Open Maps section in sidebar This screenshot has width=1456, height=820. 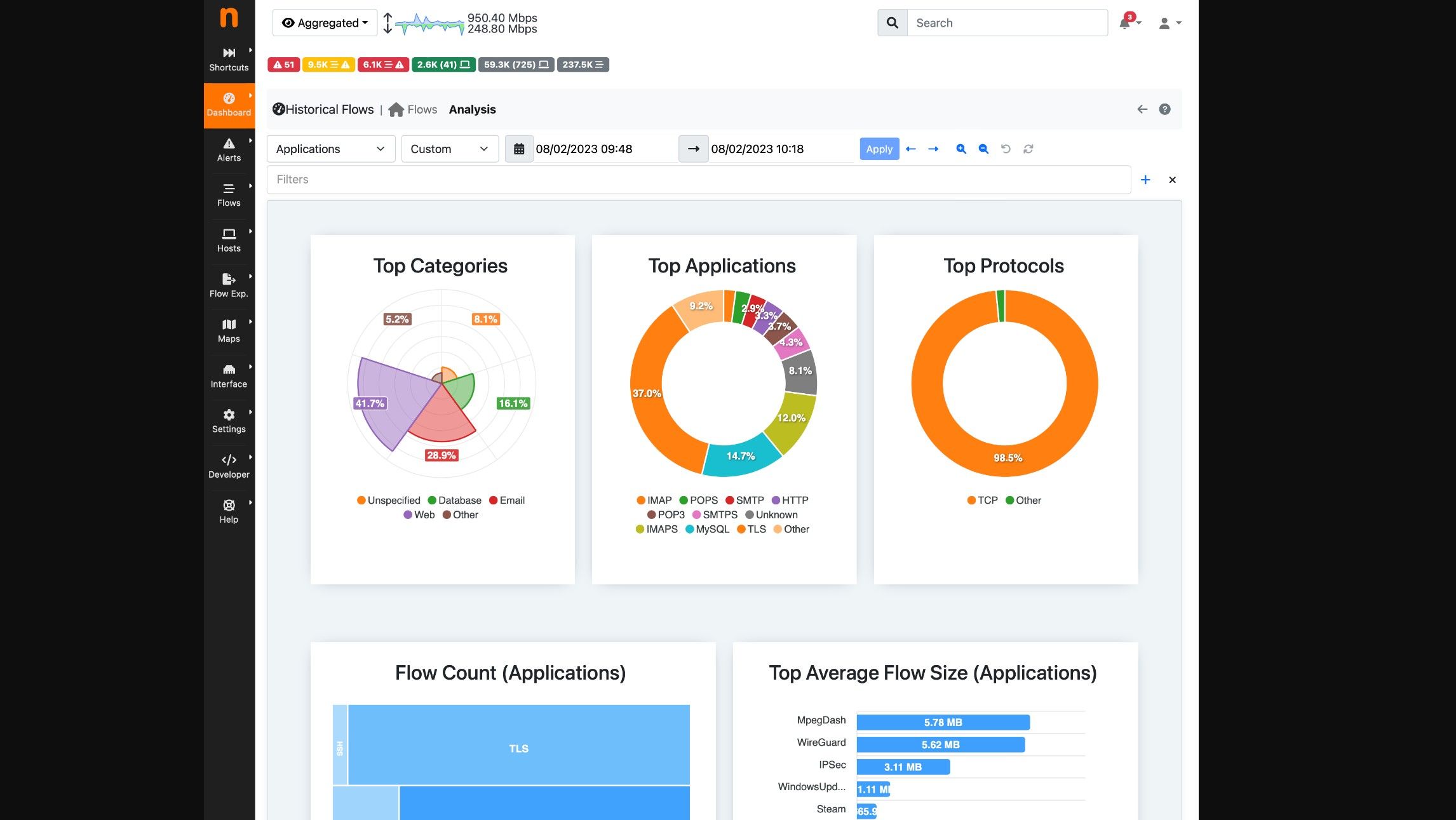coord(228,330)
